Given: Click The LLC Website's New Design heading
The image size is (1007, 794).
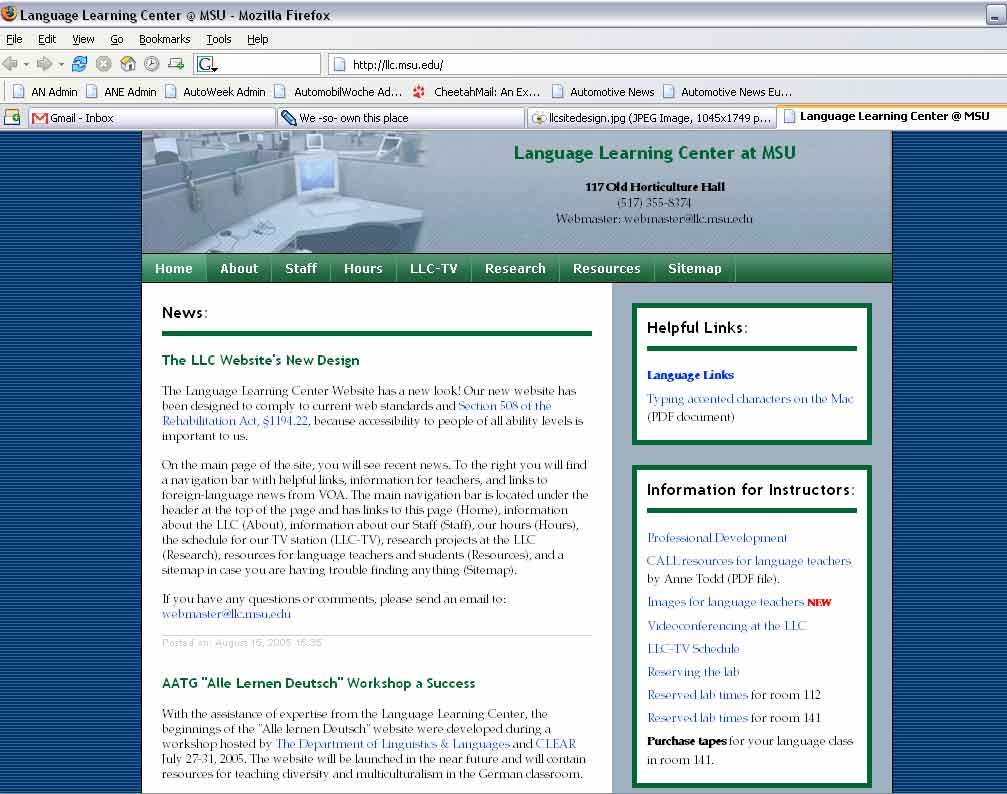Looking at the screenshot, I should click(260, 360).
